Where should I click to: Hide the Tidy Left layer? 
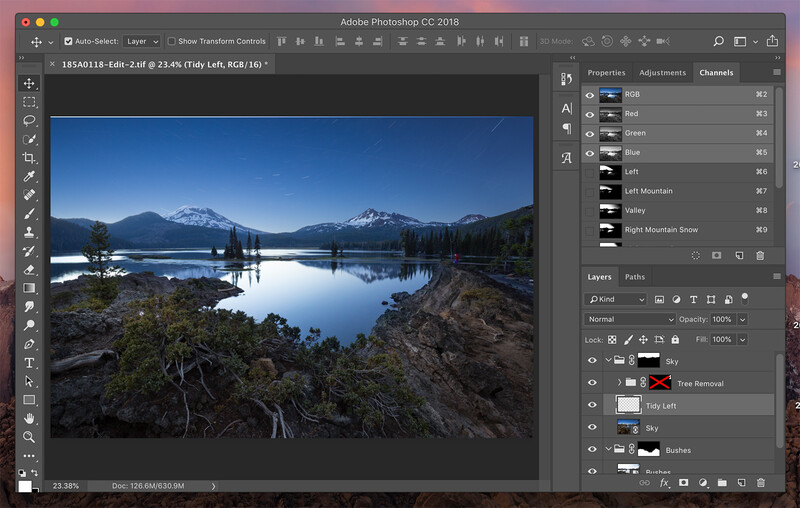tap(592, 404)
